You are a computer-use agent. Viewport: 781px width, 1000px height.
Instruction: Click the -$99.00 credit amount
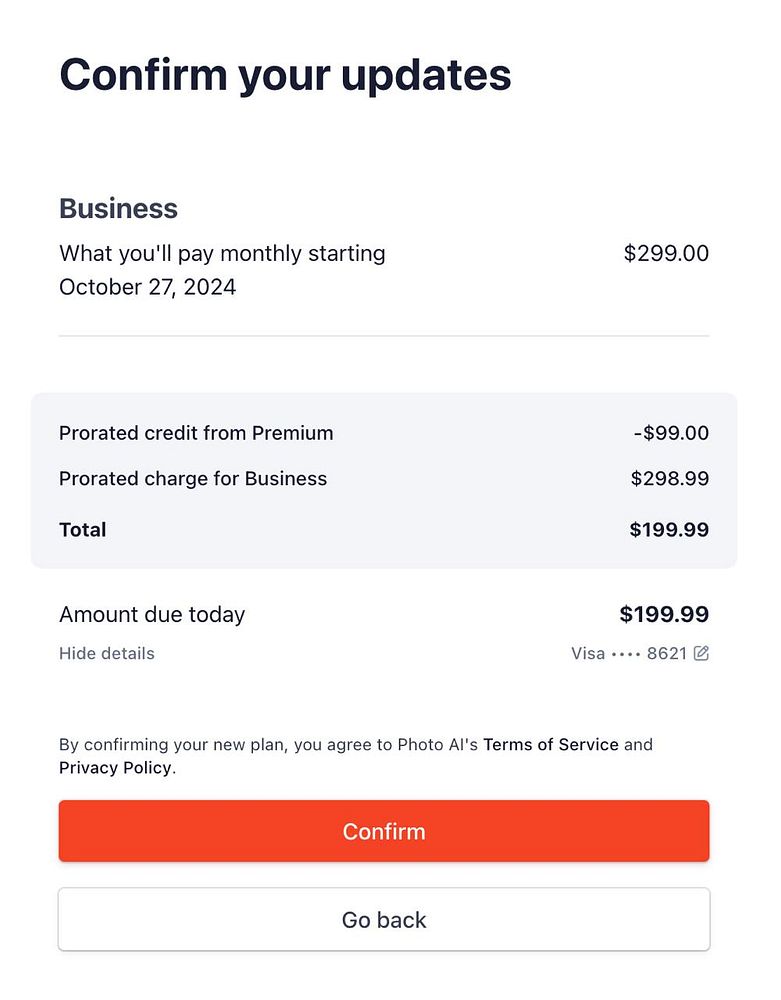[671, 434]
